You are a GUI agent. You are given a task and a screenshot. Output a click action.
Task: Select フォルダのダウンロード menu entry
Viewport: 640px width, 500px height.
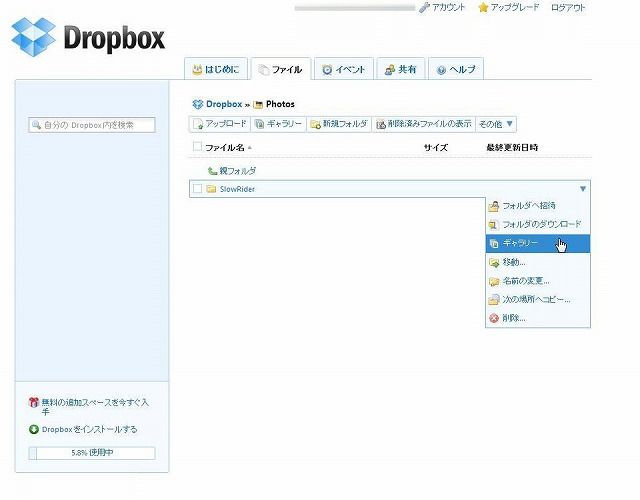point(538,225)
